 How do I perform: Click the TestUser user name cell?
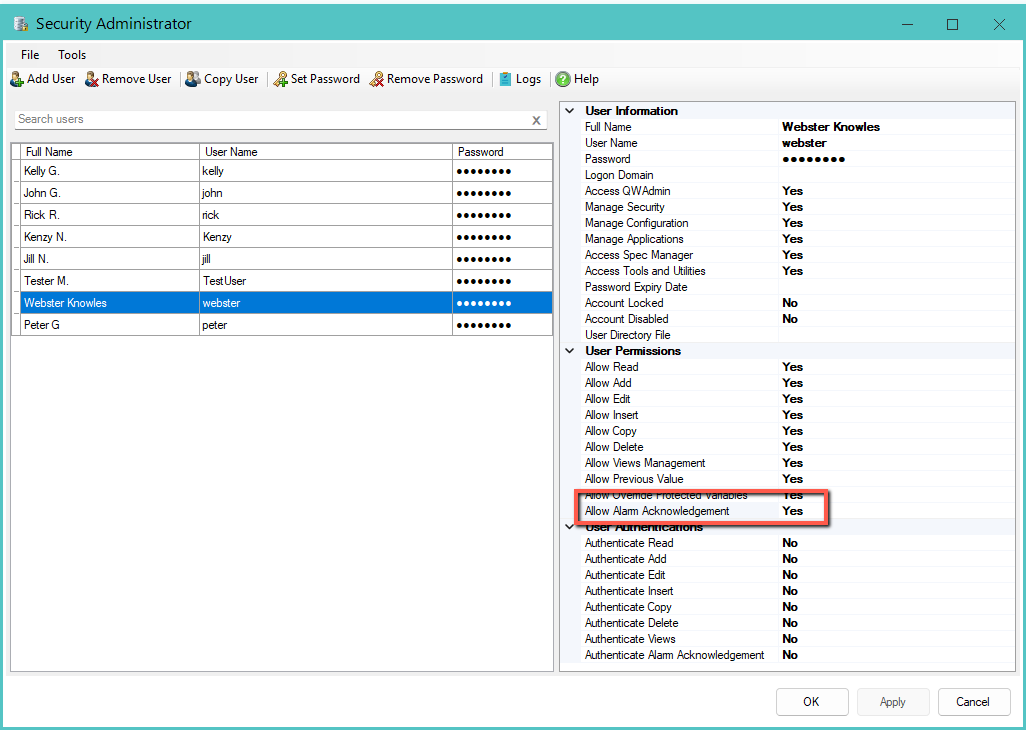point(326,281)
